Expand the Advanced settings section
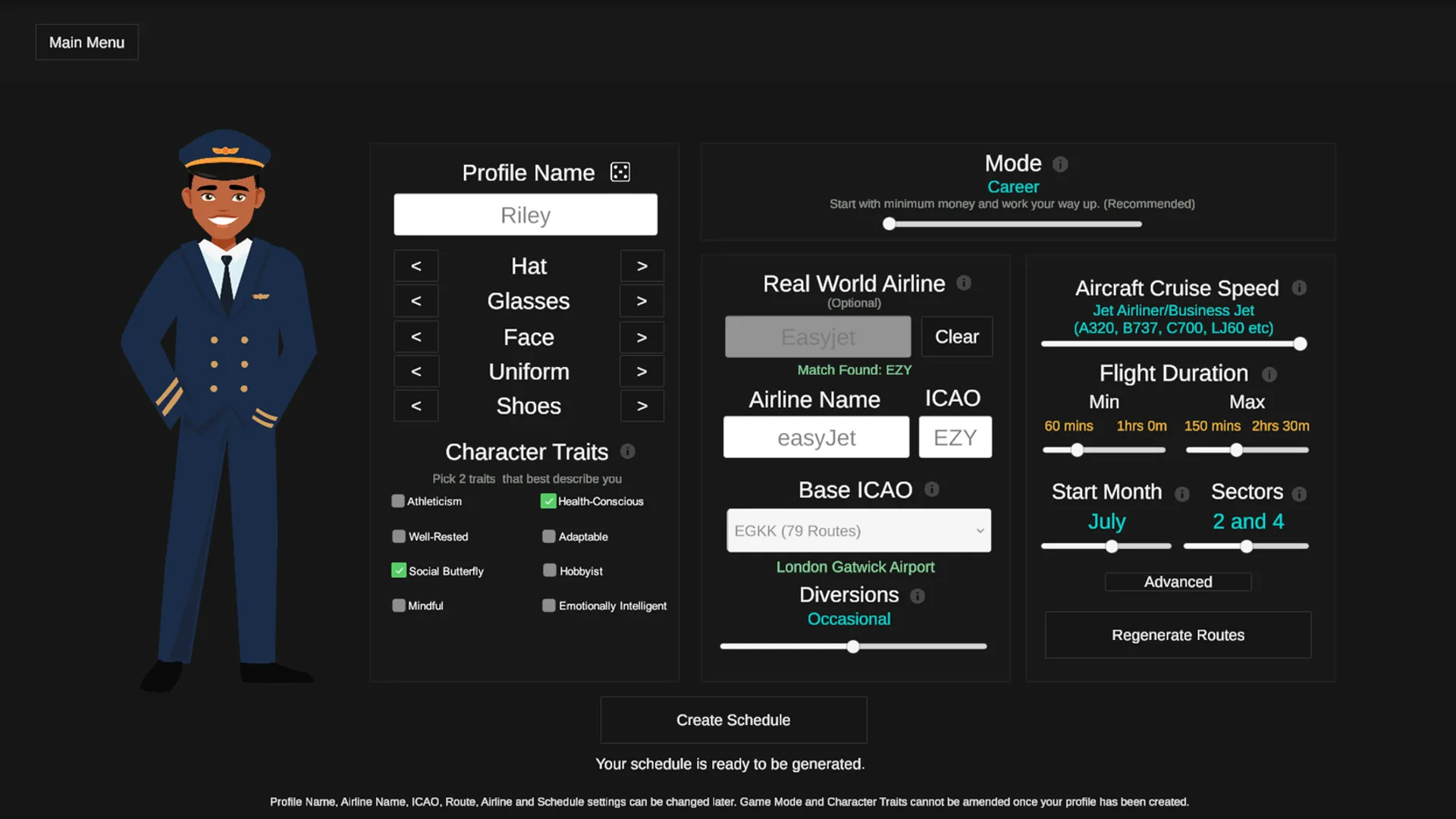The width and height of the screenshot is (1456, 819). point(1178,582)
